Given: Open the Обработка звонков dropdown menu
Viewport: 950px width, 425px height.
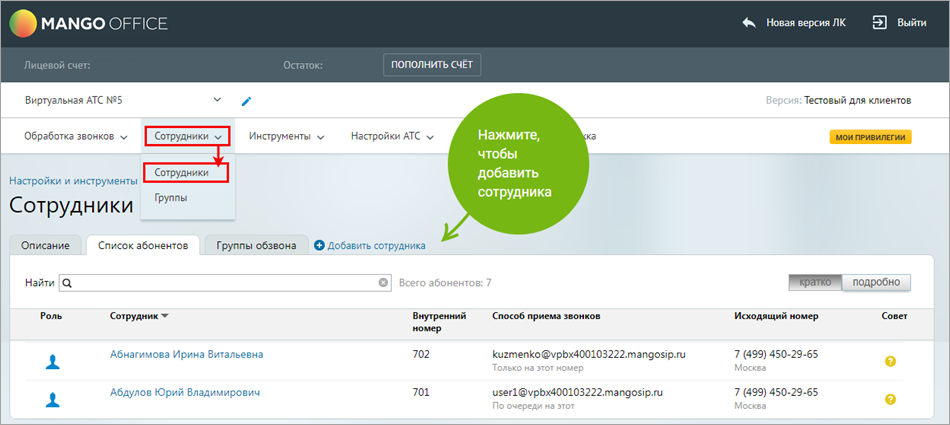Looking at the screenshot, I should pyautogui.click(x=76, y=137).
